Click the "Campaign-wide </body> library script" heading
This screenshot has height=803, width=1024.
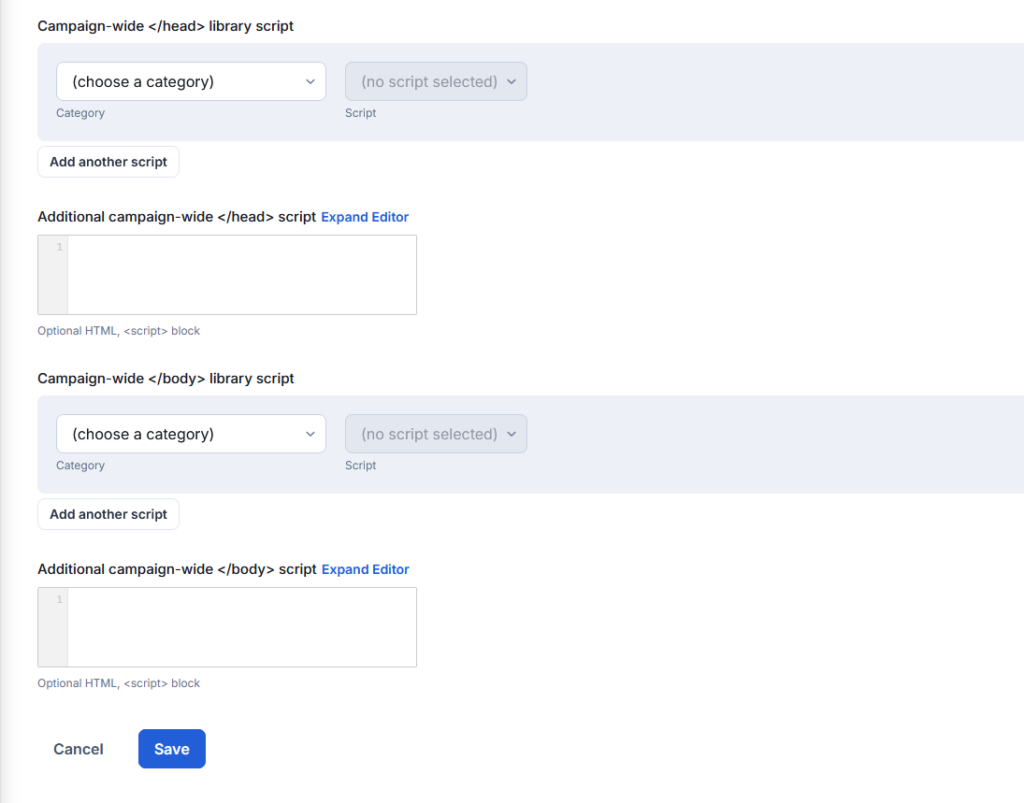click(x=165, y=379)
